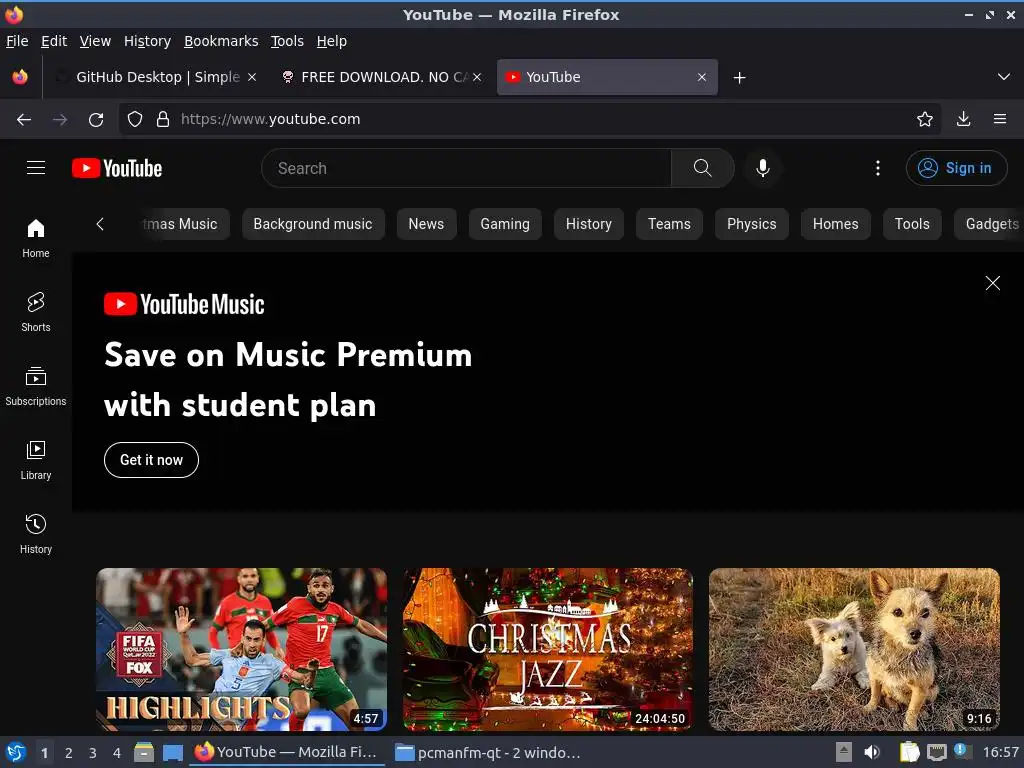Image resolution: width=1024 pixels, height=768 pixels.
Task: Open the LXQt start menu in taskbar
Action: (15, 752)
